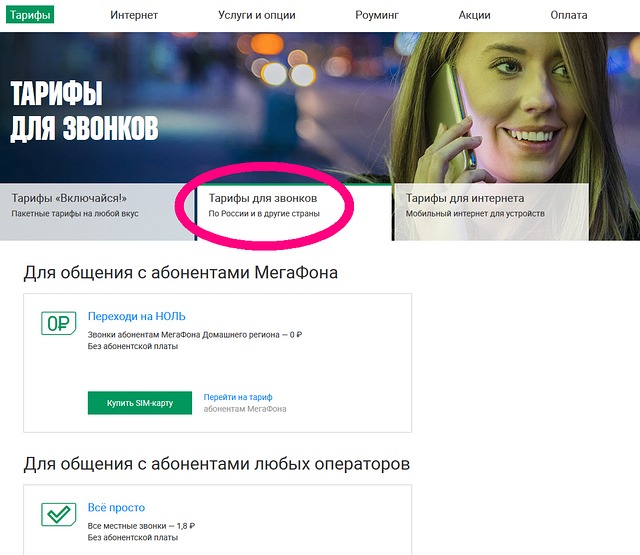This screenshot has height=555, width=640.
Task: Click the subtitle Мобильный интернет для устройств
Action: click(x=475, y=213)
